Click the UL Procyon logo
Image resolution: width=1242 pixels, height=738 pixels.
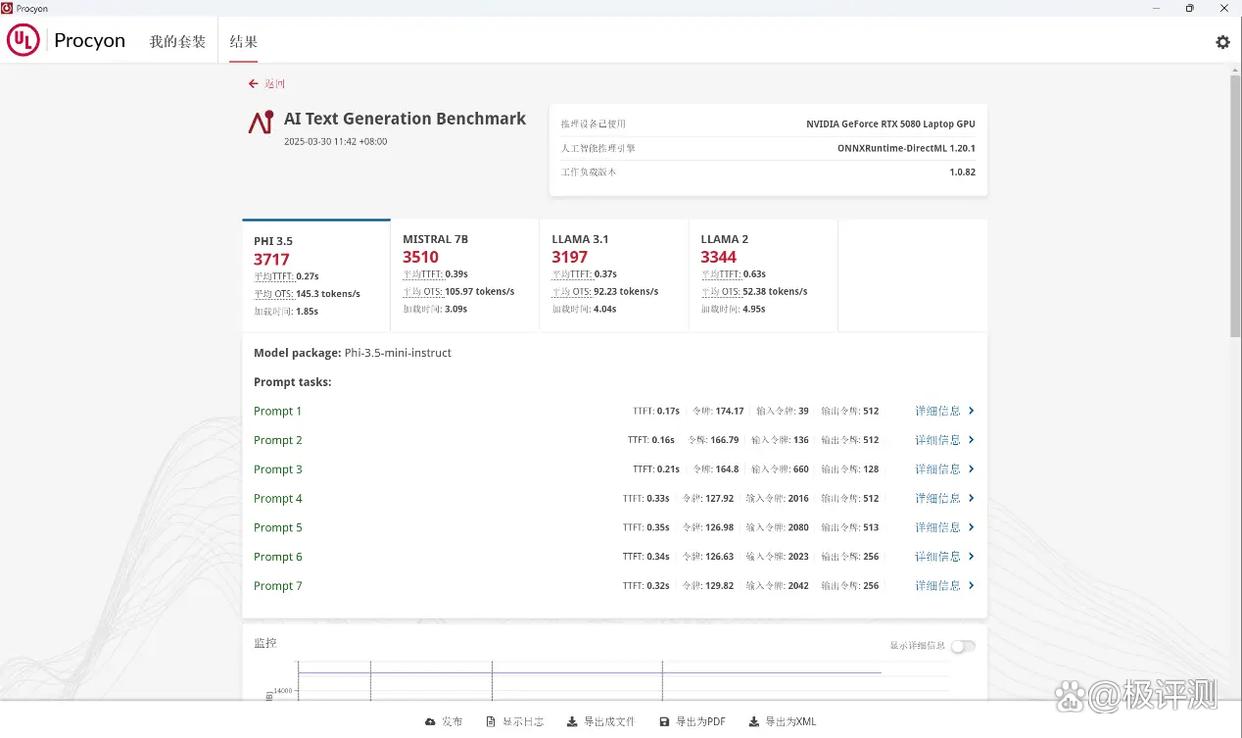66,41
